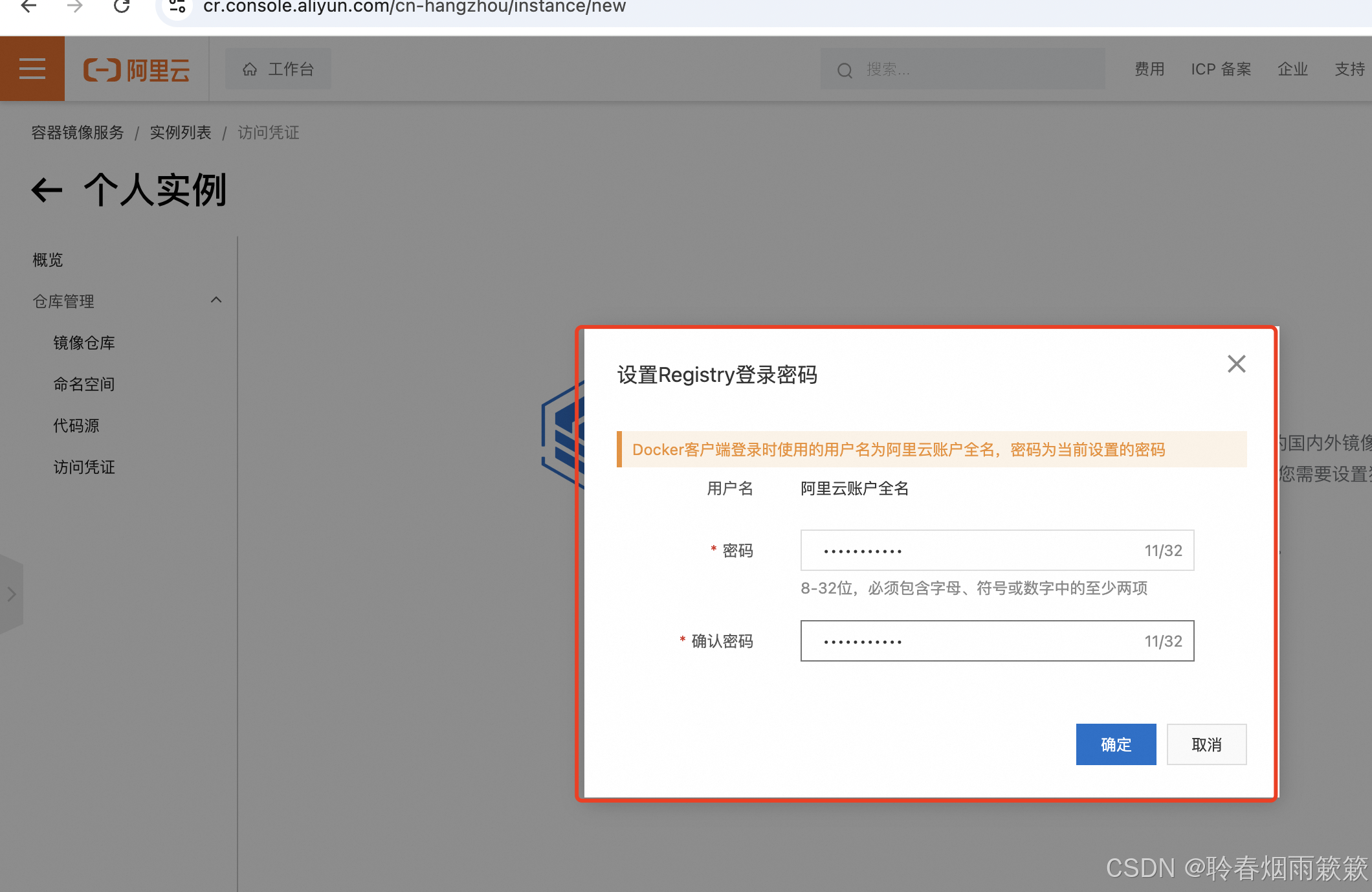This screenshot has width=1372, height=892.
Task: Collapse the 仓库管理 section
Action: 216,300
